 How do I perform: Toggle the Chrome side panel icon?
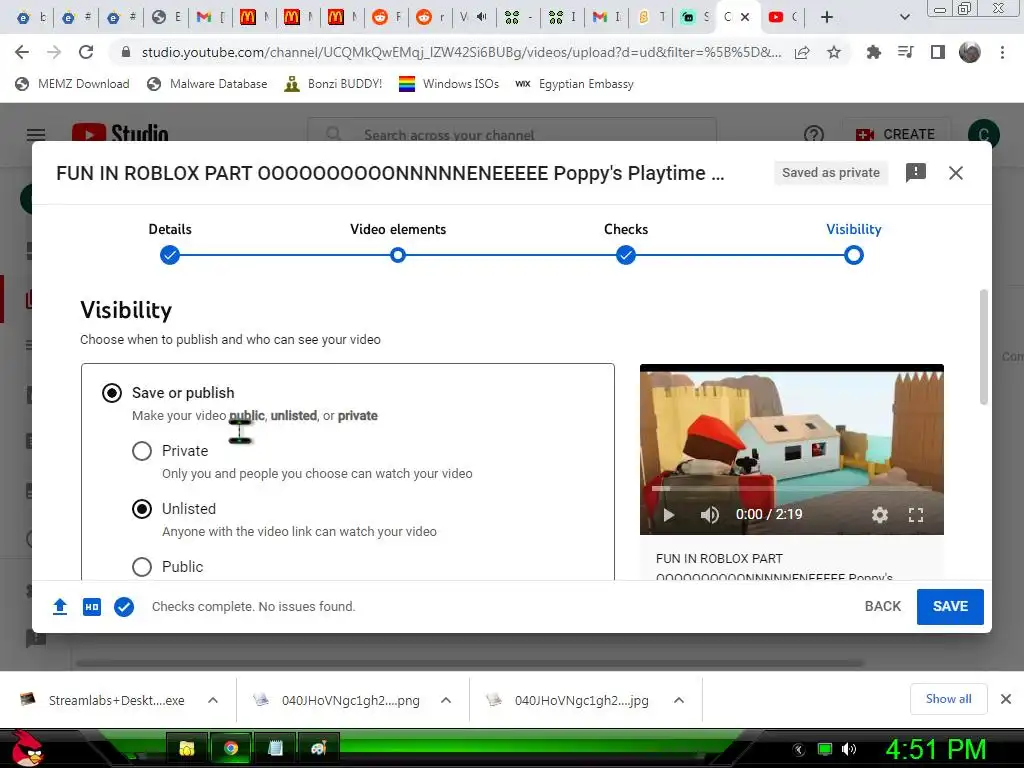938,52
